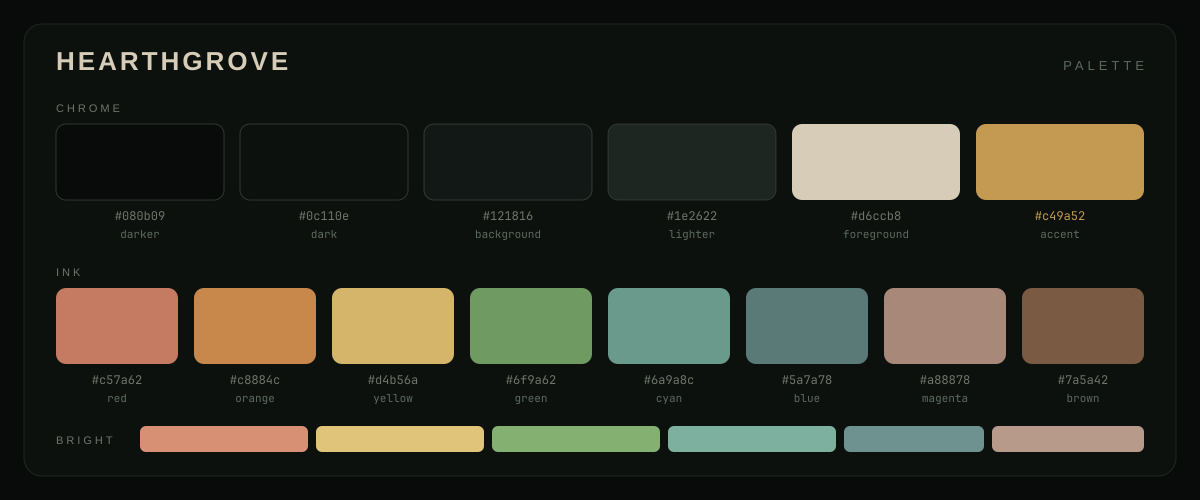
Task: Click the hex code #d6ccb8
Action: pos(876,216)
